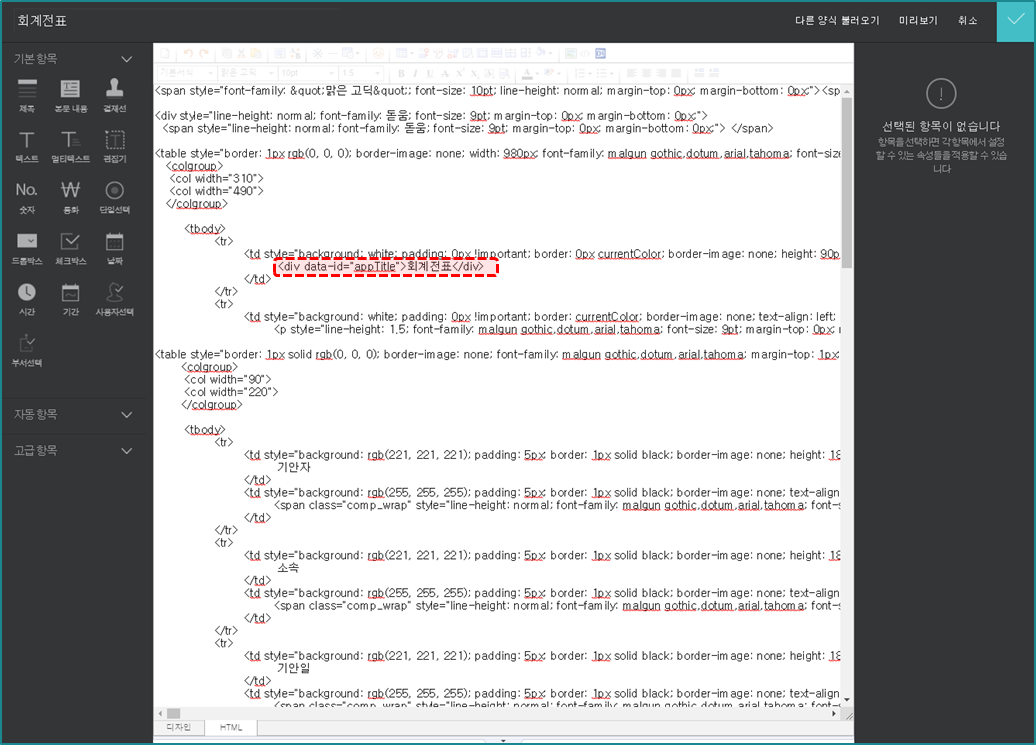
Task: Switch to the 디자인 tab
Action: [x=179, y=727]
